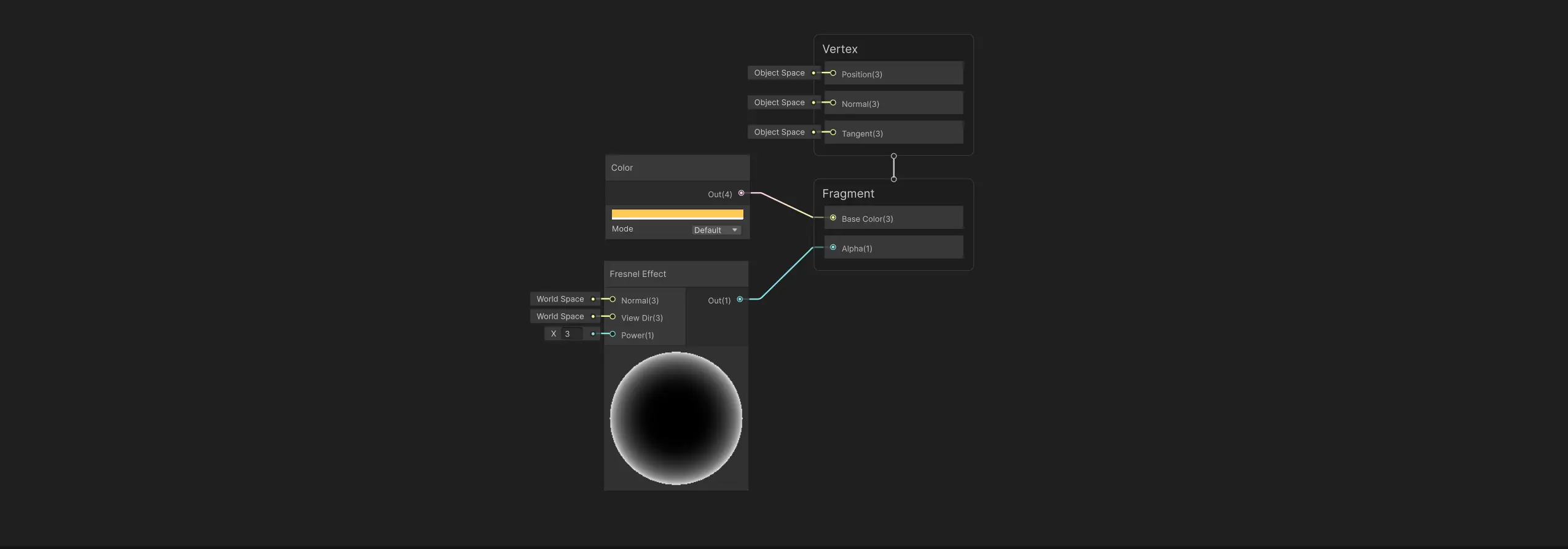Image resolution: width=1568 pixels, height=549 pixels.
Task: Click the Fresnel sphere preview thumbnail
Action: tap(676, 418)
